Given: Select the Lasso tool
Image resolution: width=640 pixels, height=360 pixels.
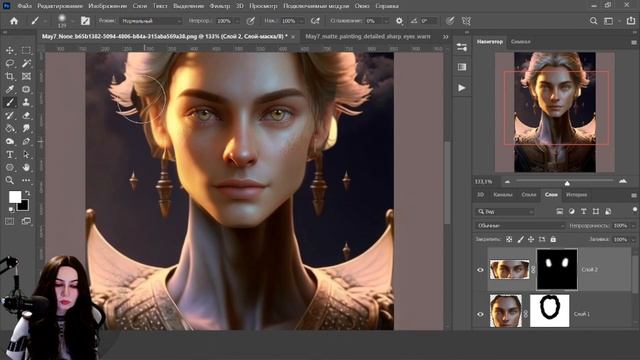Looking at the screenshot, I should (10, 63).
